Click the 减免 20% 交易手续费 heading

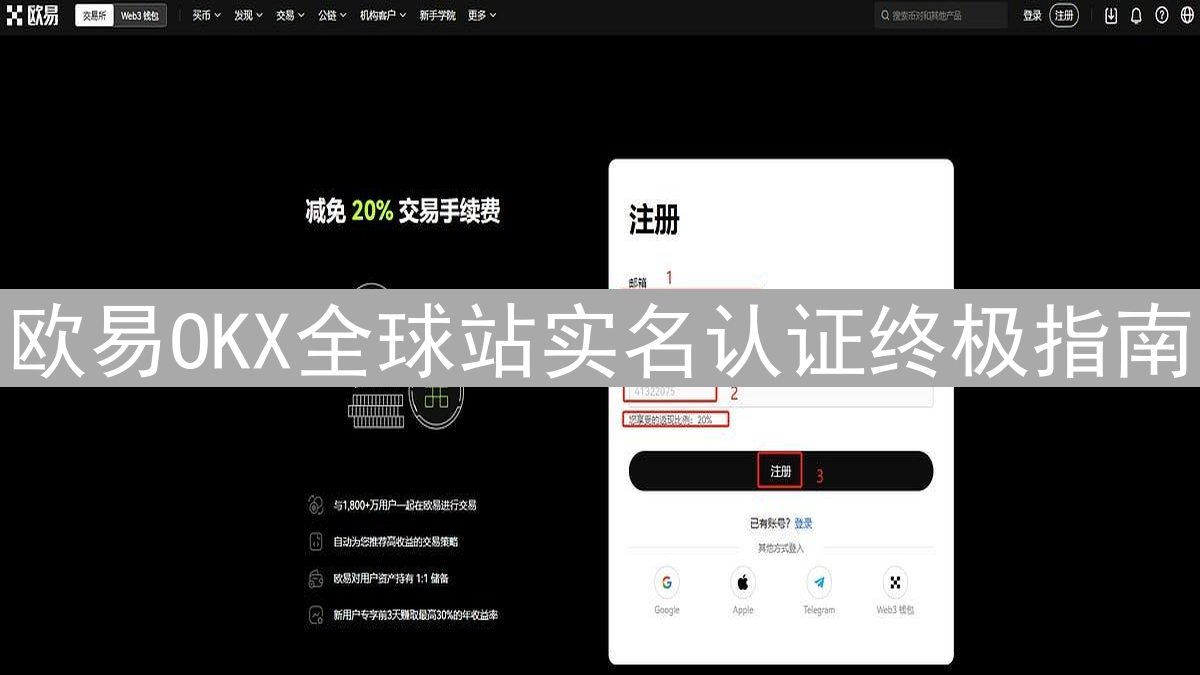click(x=403, y=211)
